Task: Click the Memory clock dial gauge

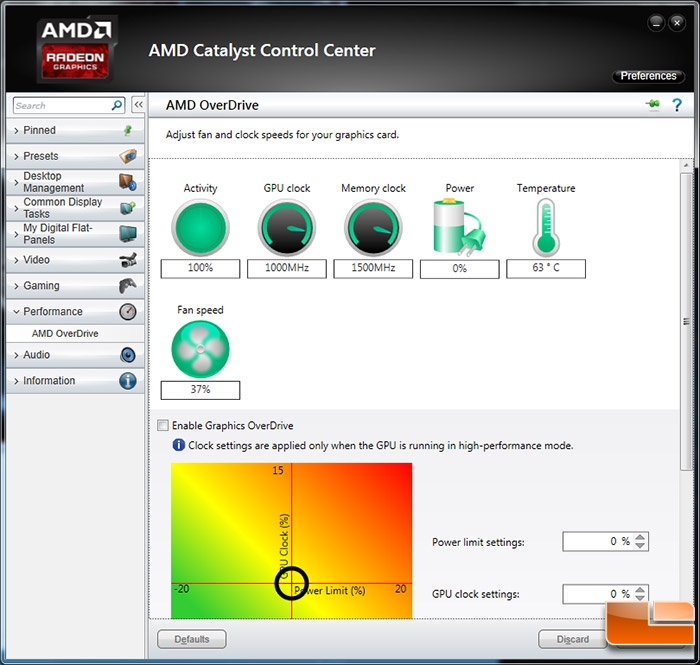Action: click(373, 228)
